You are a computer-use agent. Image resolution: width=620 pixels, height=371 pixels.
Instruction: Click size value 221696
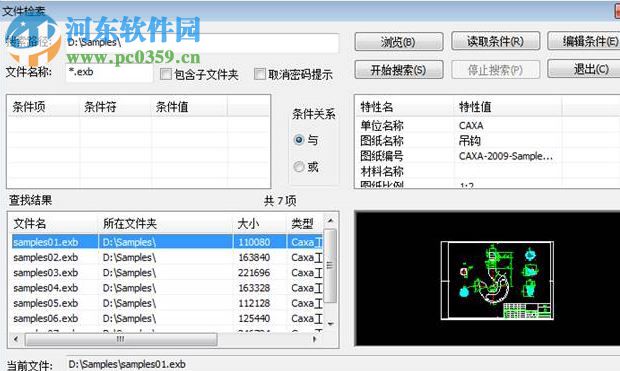[x=254, y=273]
